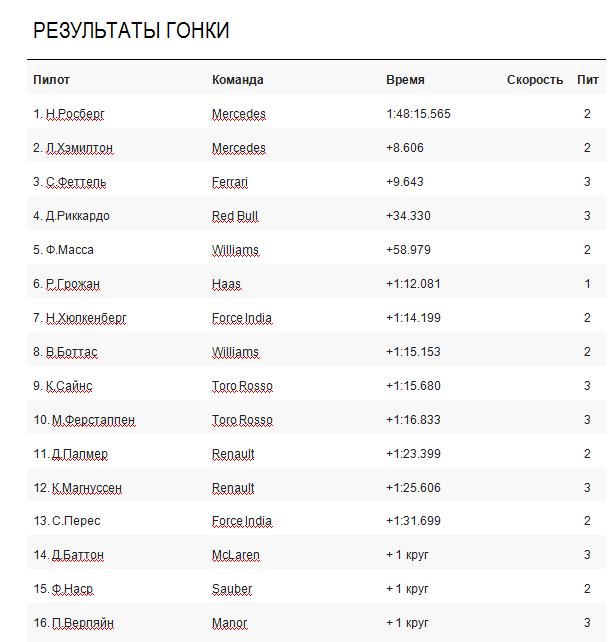Click on С.Феттель driver name
616x642 pixels.
pos(76,182)
